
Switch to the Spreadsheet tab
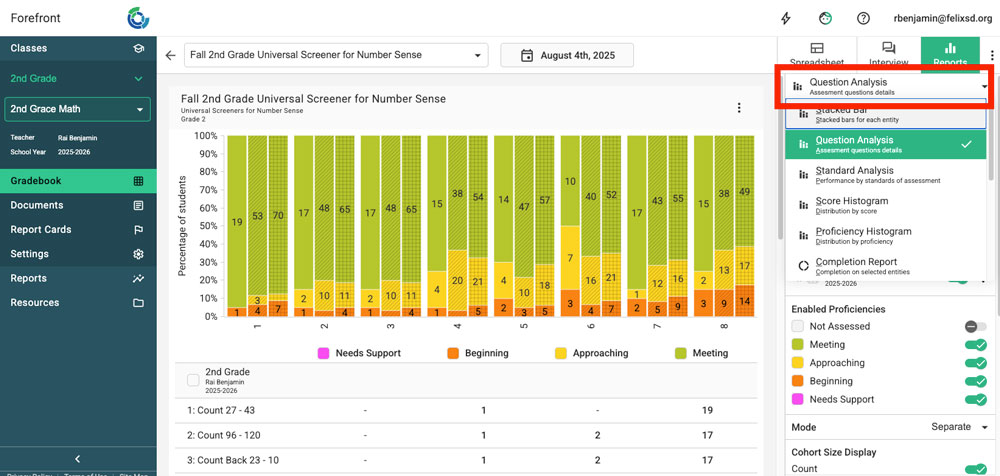[x=817, y=54]
